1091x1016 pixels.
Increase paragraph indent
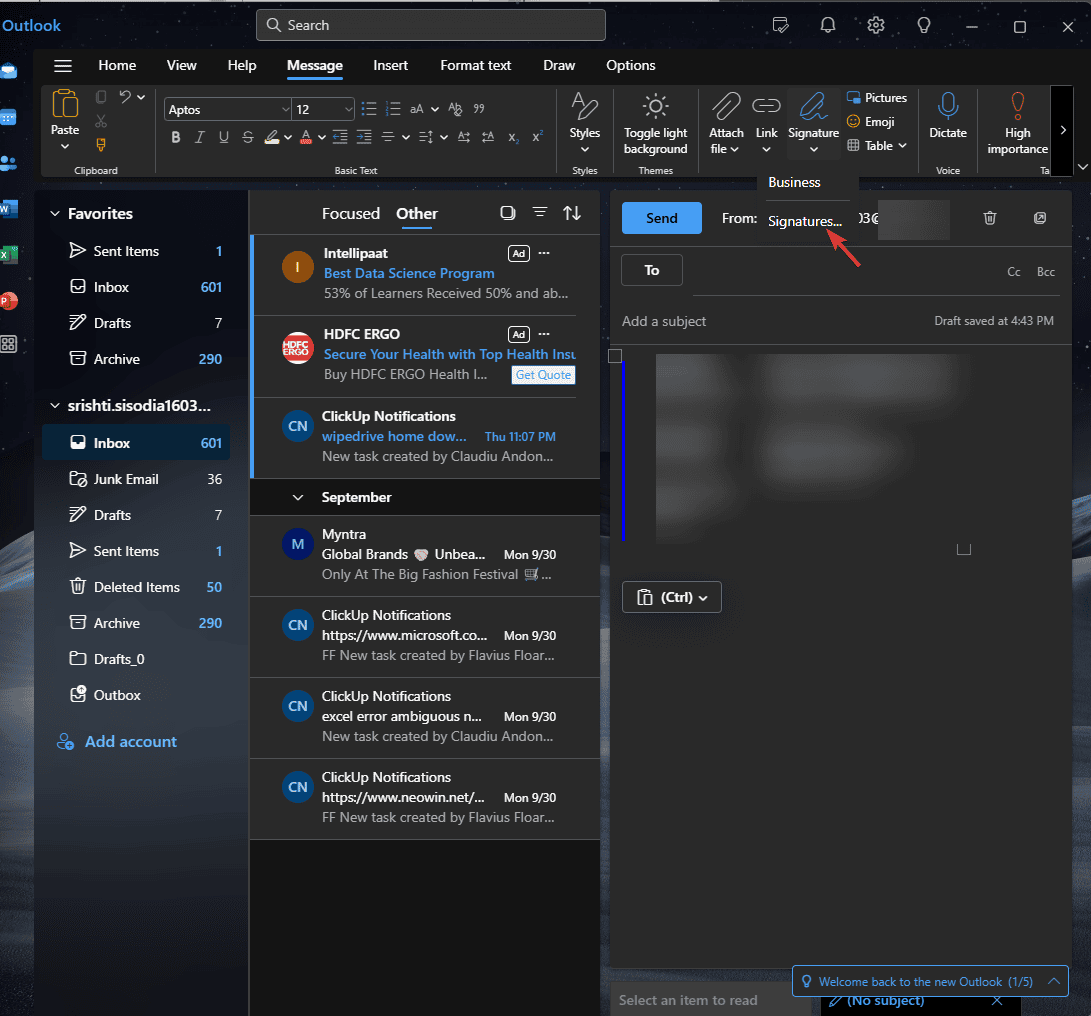pos(364,137)
